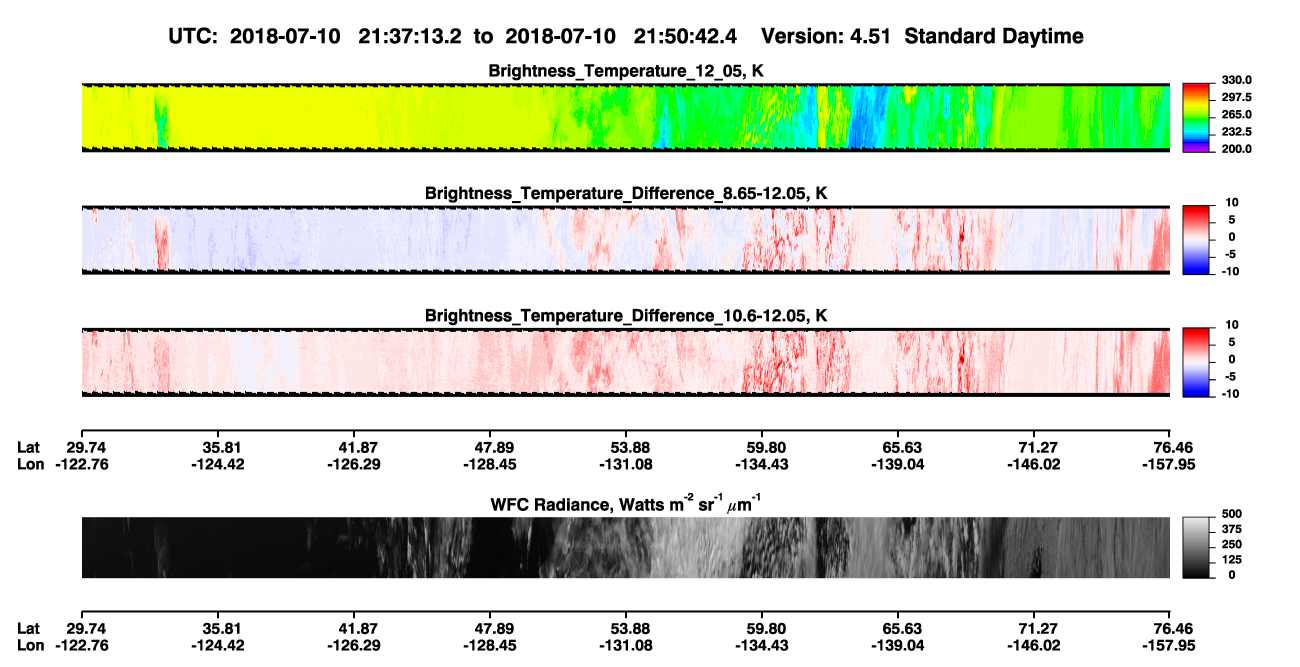Click longitude -122.76 on the bottom axis
This screenshot has width=1300, height=667.
(x=81, y=645)
